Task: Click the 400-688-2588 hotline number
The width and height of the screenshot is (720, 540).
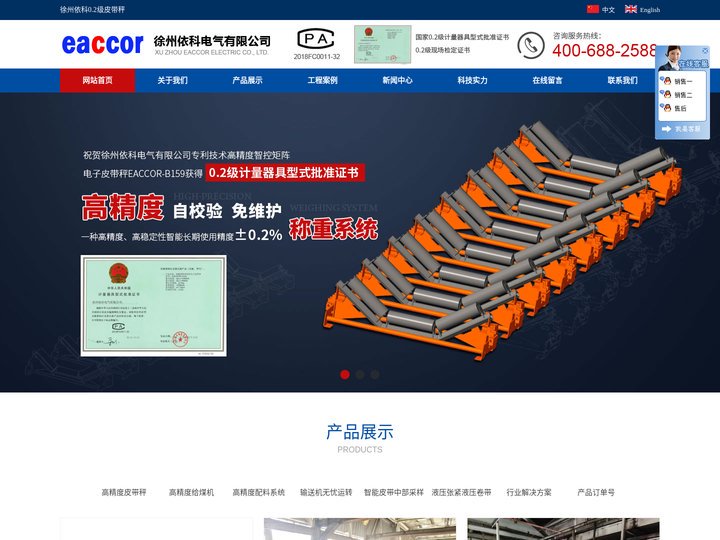Action: point(604,51)
